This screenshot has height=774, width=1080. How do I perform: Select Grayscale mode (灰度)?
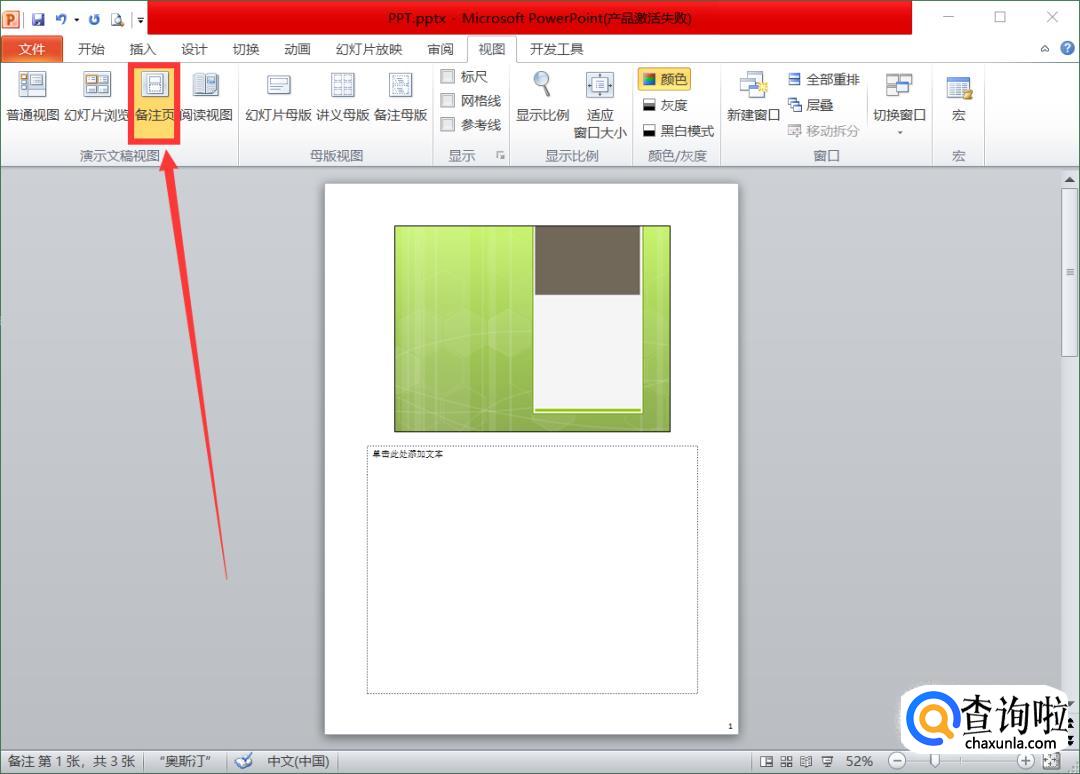664,105
